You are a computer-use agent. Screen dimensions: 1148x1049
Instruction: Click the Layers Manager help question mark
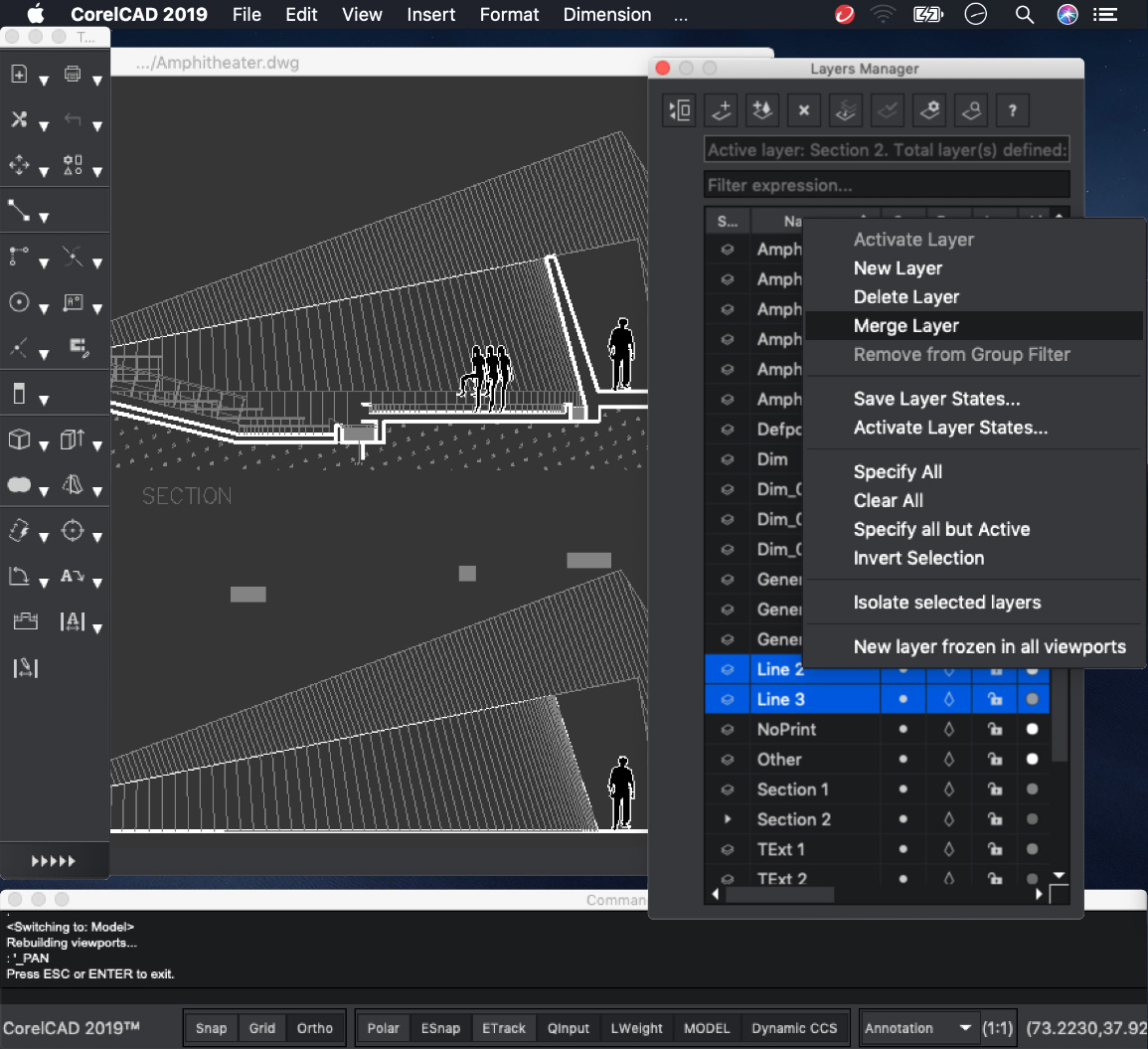click(x=1012, y=110)
